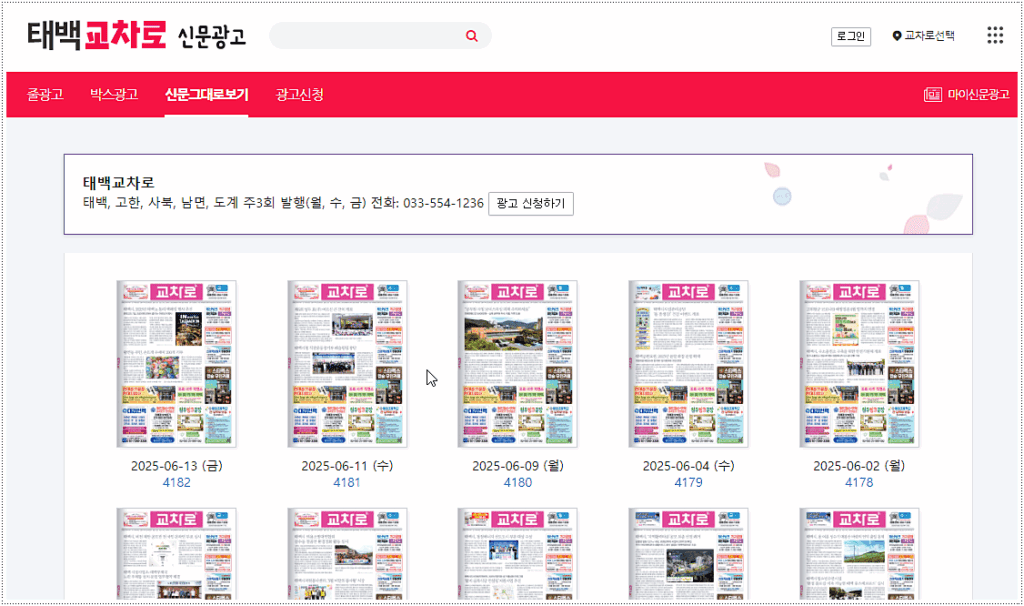Open the 2025-06-11 (수) newspaper thumbnail
The height and width of the screenshot is (606, 1024).
[x=347, y=364]
